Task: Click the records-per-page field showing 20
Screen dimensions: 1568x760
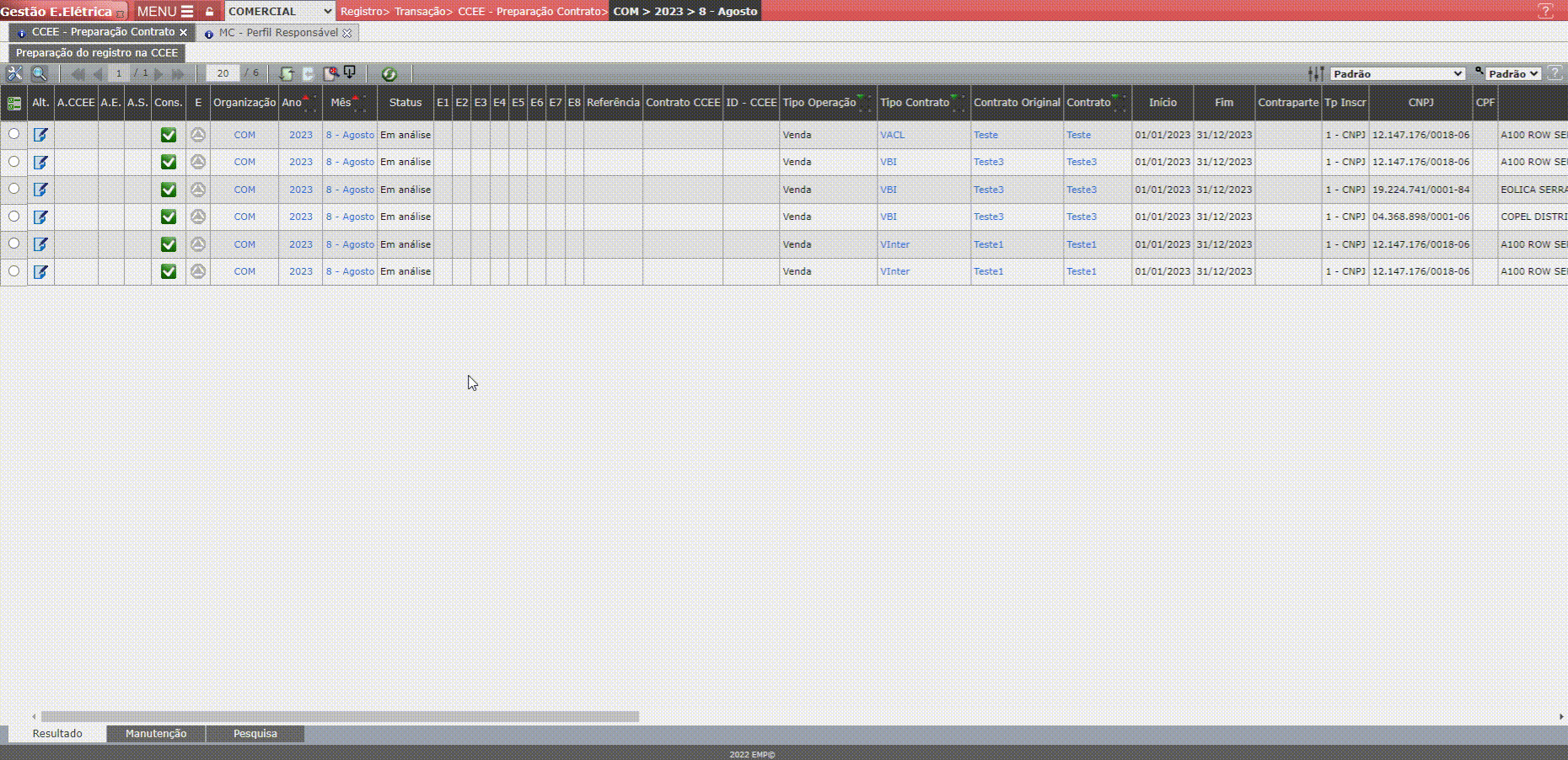Action: click(x=223, y=74)
